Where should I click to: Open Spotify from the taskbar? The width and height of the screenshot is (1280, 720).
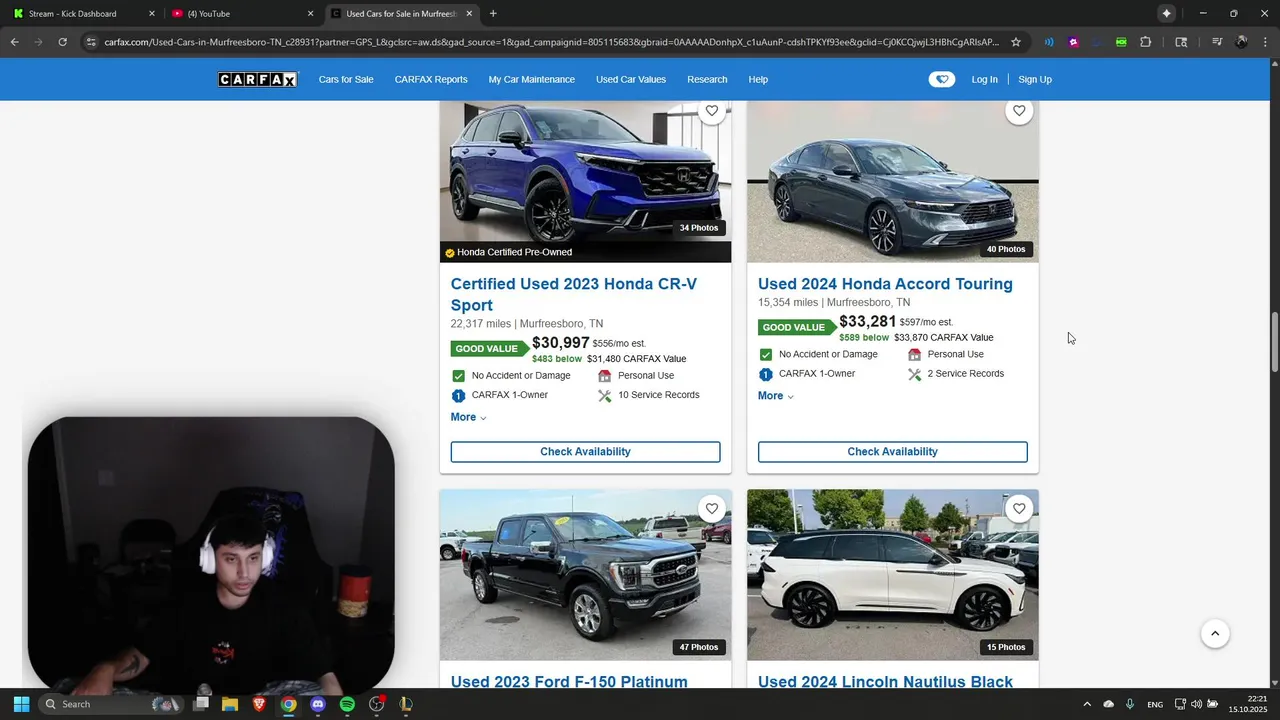tap(347, 704)
